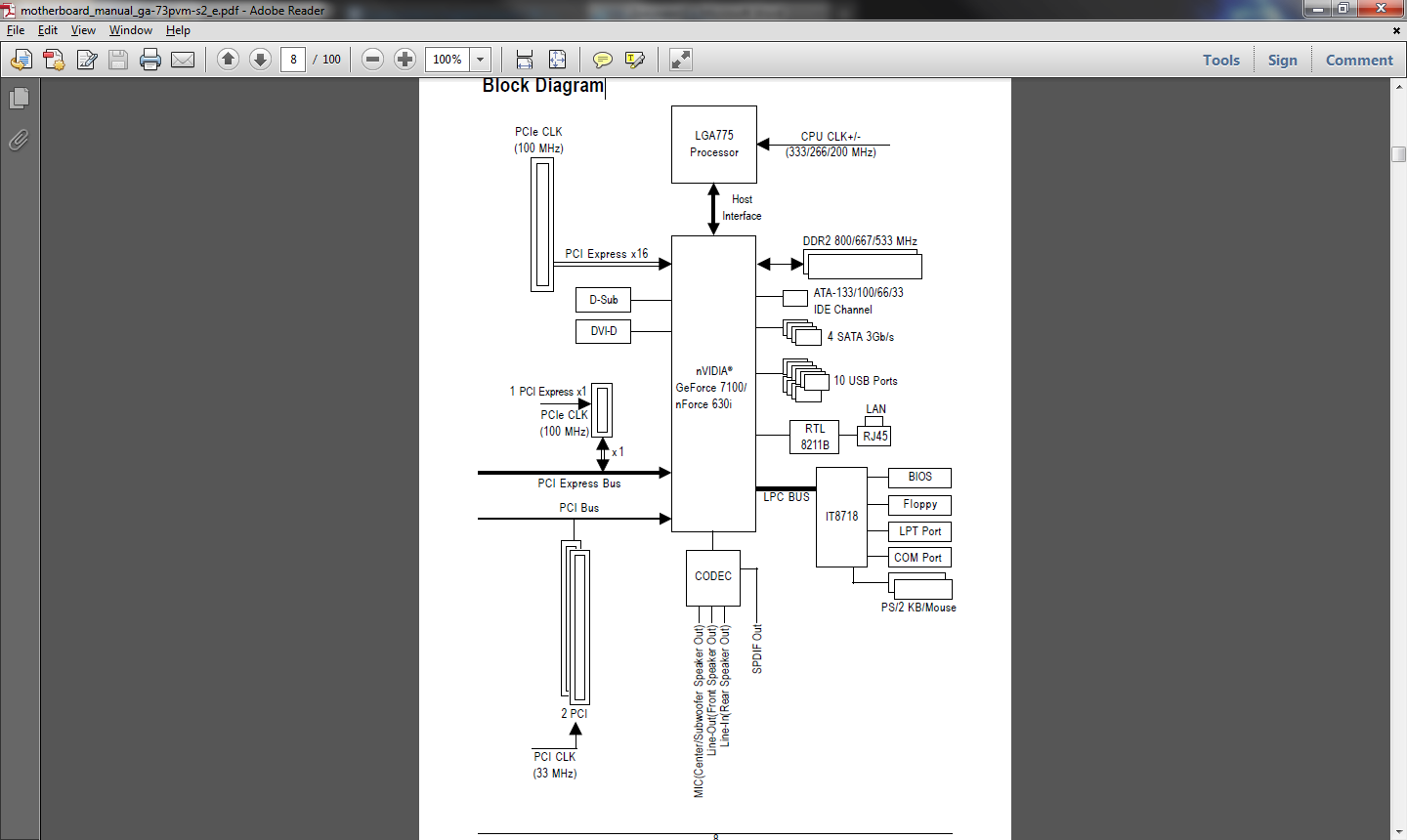Click the DVI-D box

pos(604,331)
